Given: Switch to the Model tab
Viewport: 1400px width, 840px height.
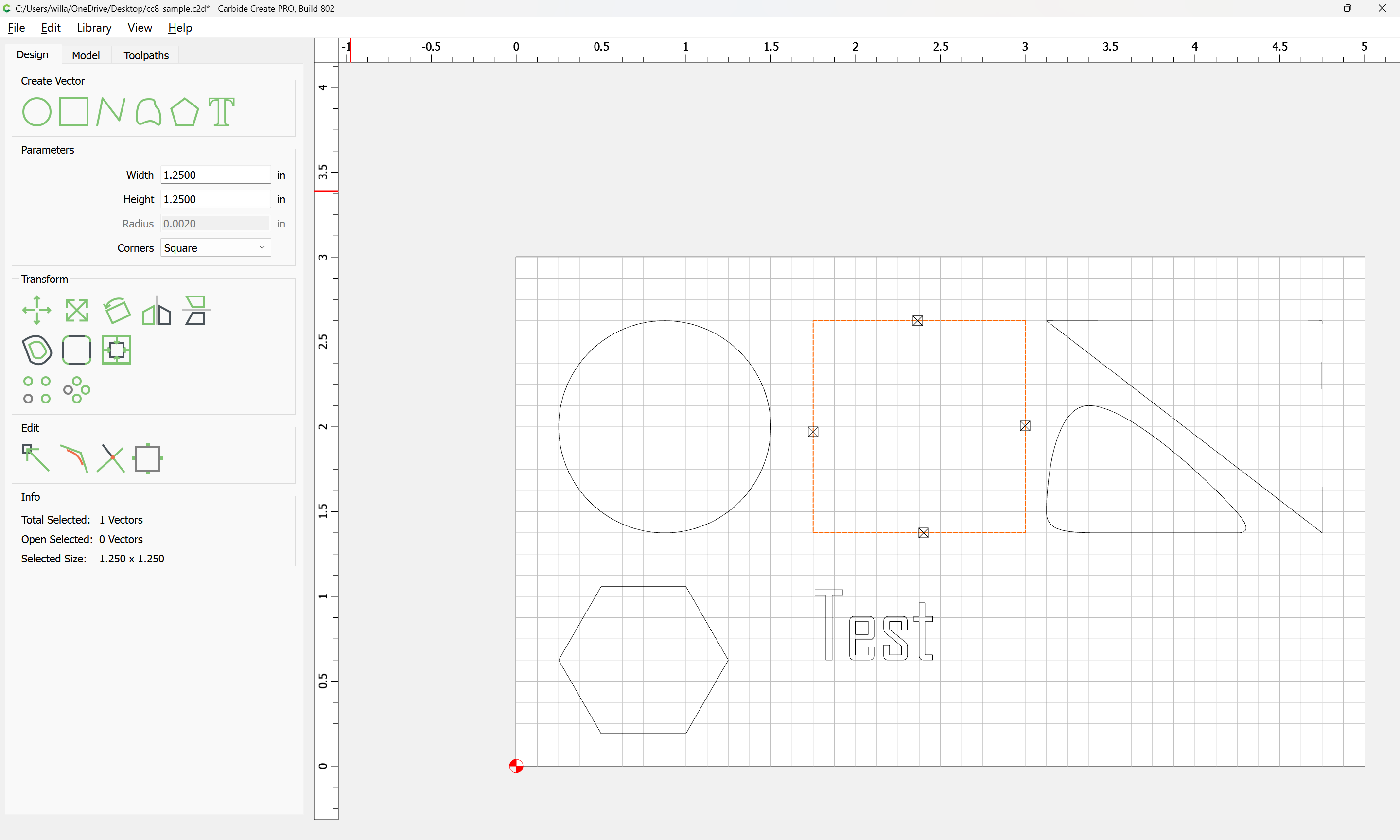Looking at the screenshot, I should pos(86,55).
